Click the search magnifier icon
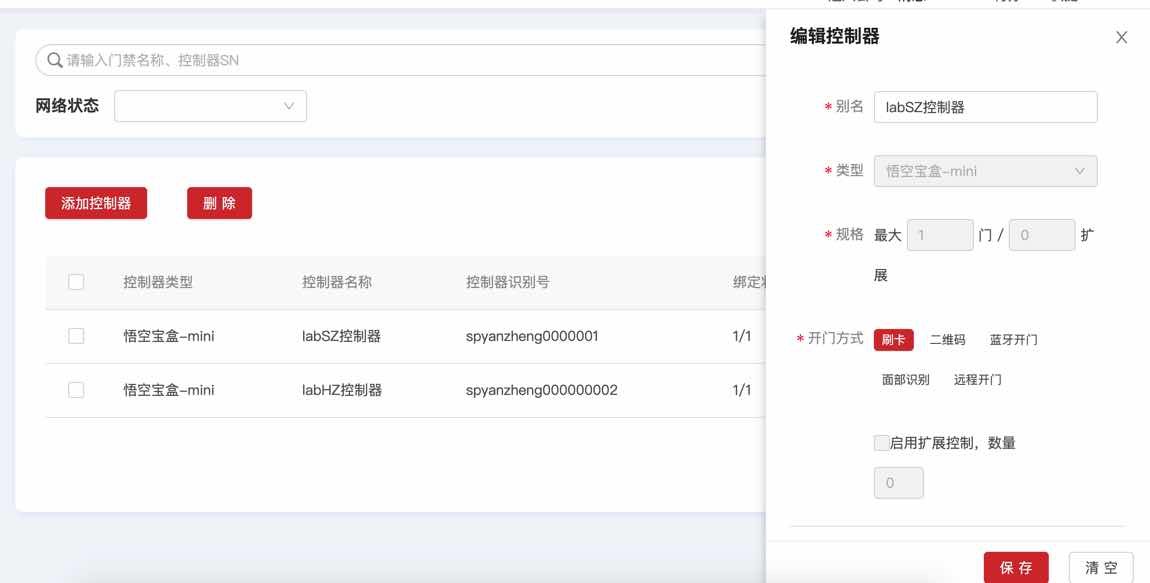This screenshot has width=1150, height=583. (54, 61)
